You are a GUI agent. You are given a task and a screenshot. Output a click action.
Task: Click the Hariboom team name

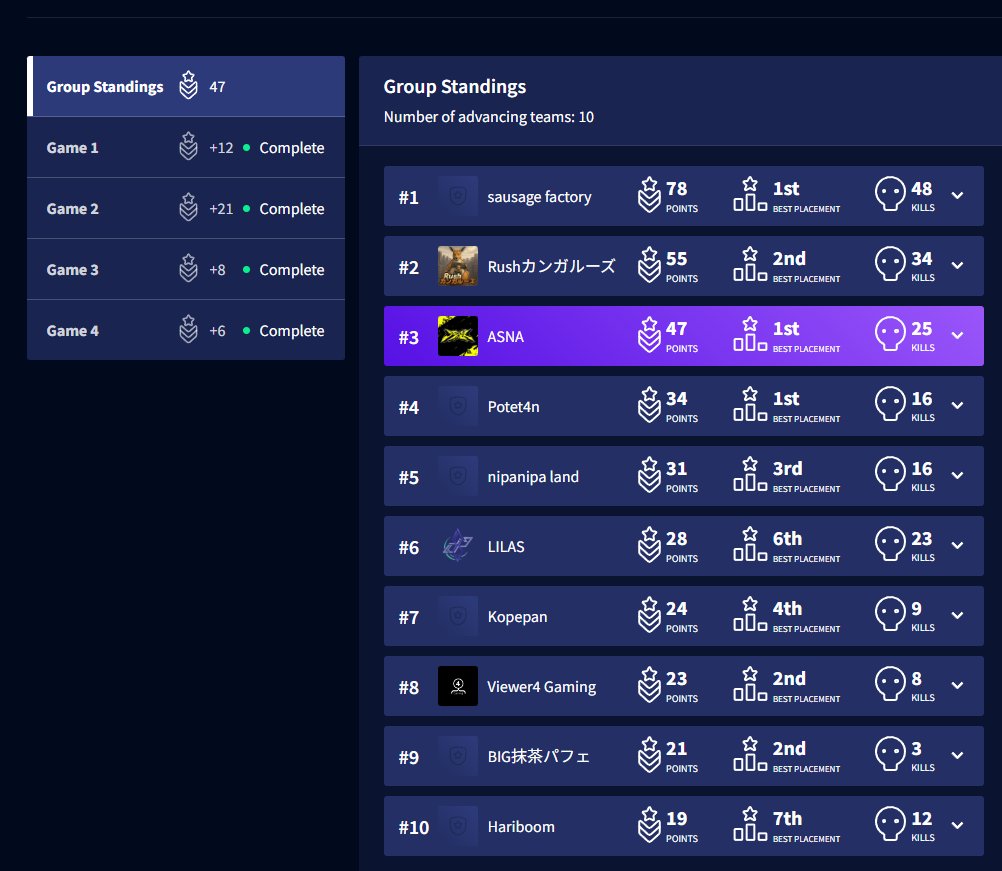click(521, 827)
